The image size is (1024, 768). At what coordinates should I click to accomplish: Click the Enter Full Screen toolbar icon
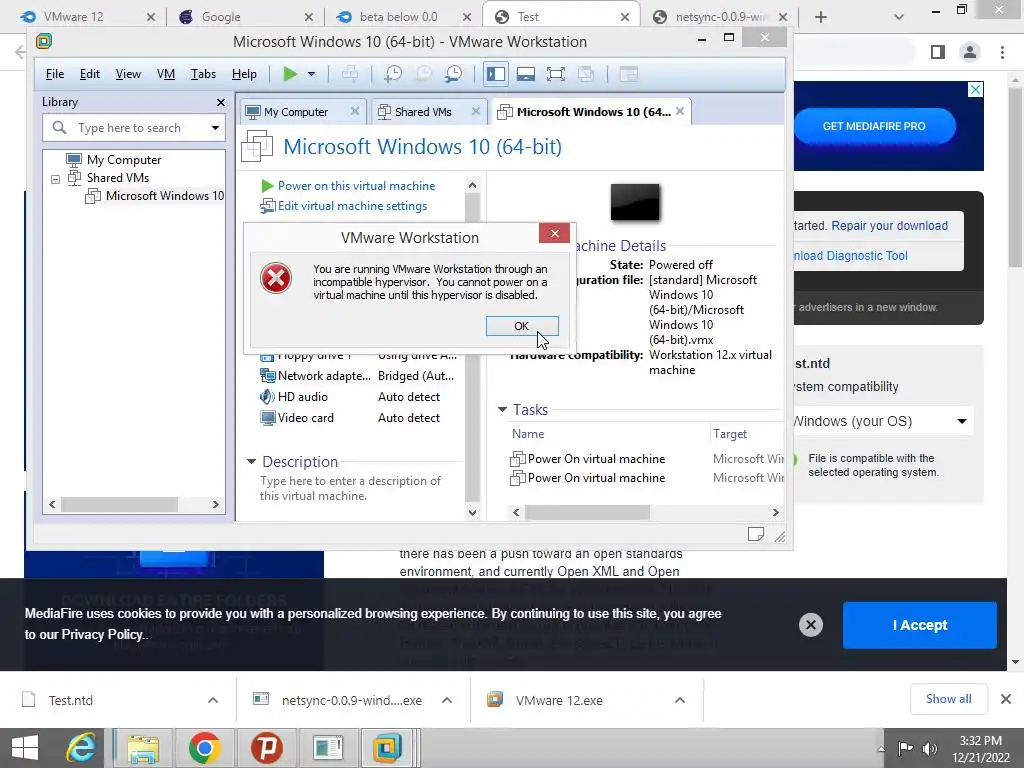(556, 74)
